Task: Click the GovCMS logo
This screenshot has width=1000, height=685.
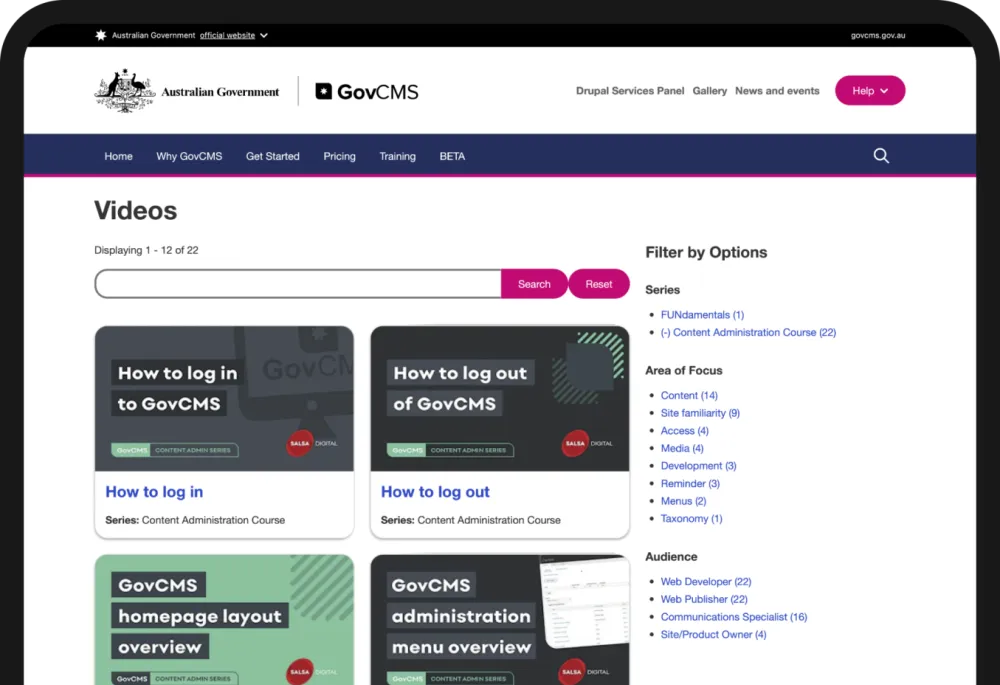Action: coord(365,90)
